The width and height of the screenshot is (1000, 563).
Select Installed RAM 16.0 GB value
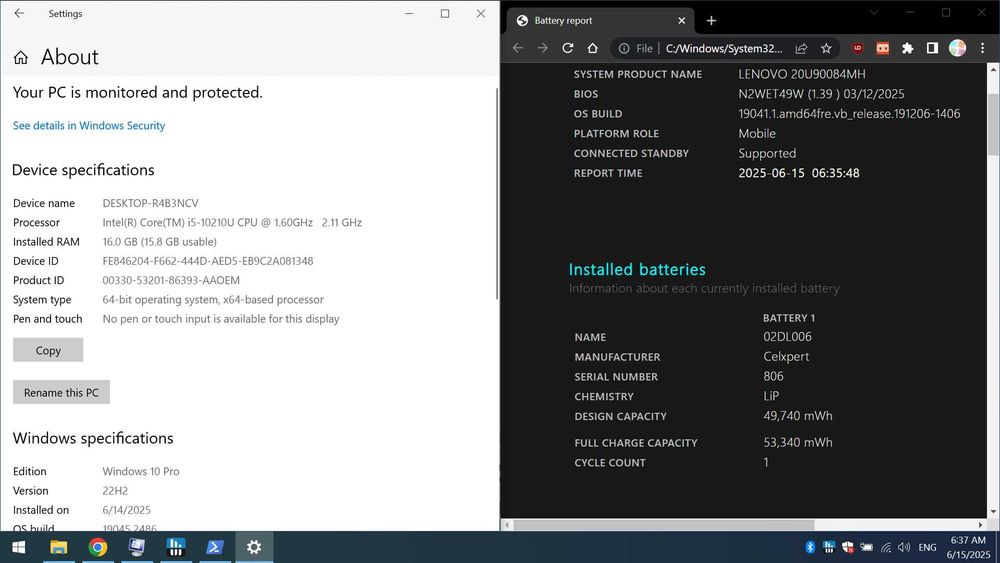tap(159, 242)
